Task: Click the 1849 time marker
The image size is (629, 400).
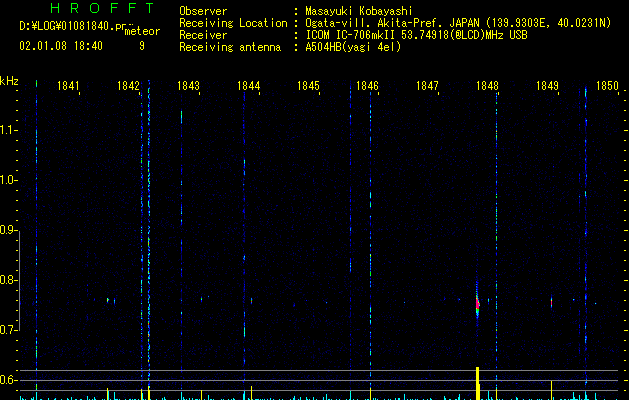Action: (547, 85)
